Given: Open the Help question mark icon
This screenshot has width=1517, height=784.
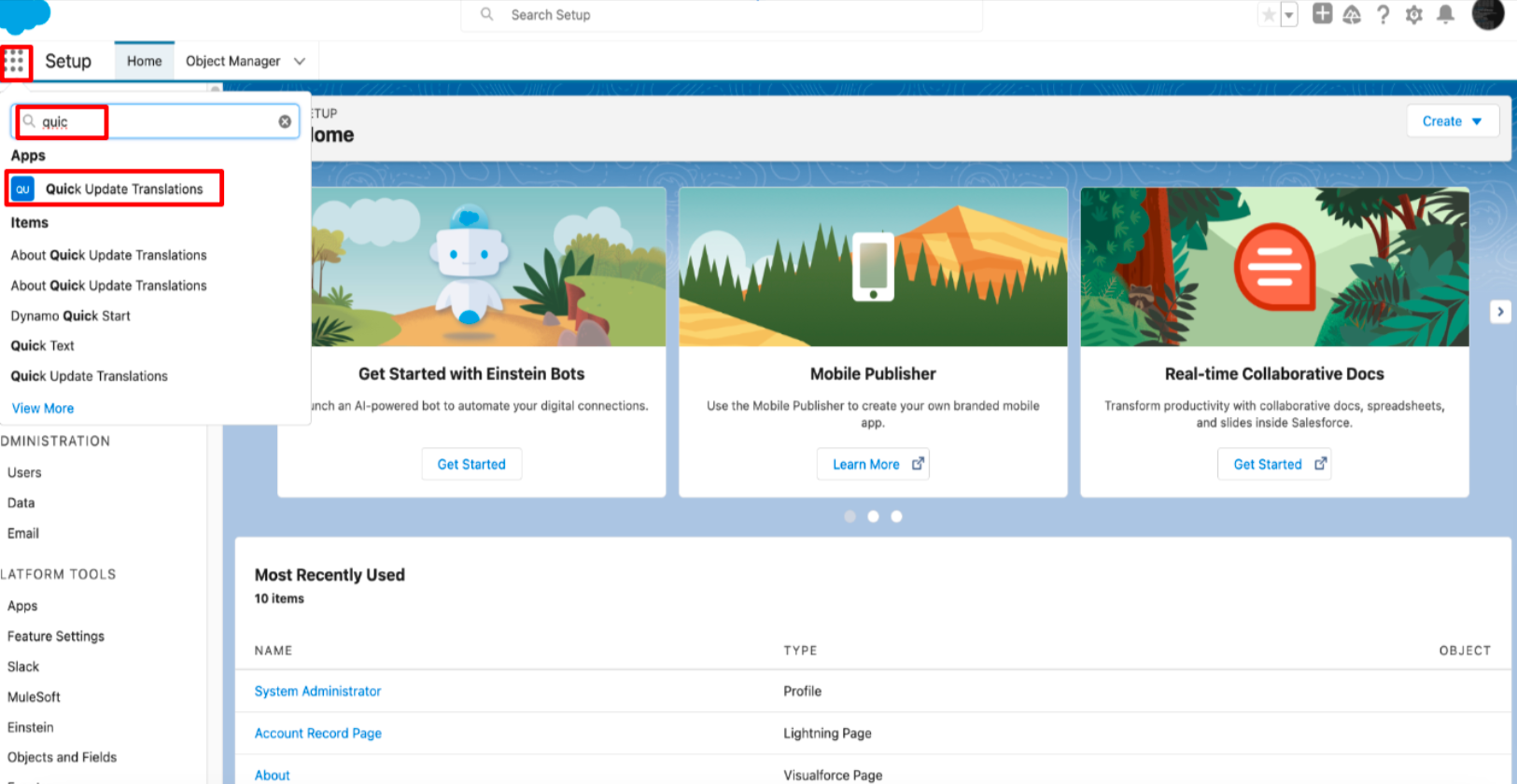Looking at the screenshot, I should pyautogui.click(x=1383, y=15).
